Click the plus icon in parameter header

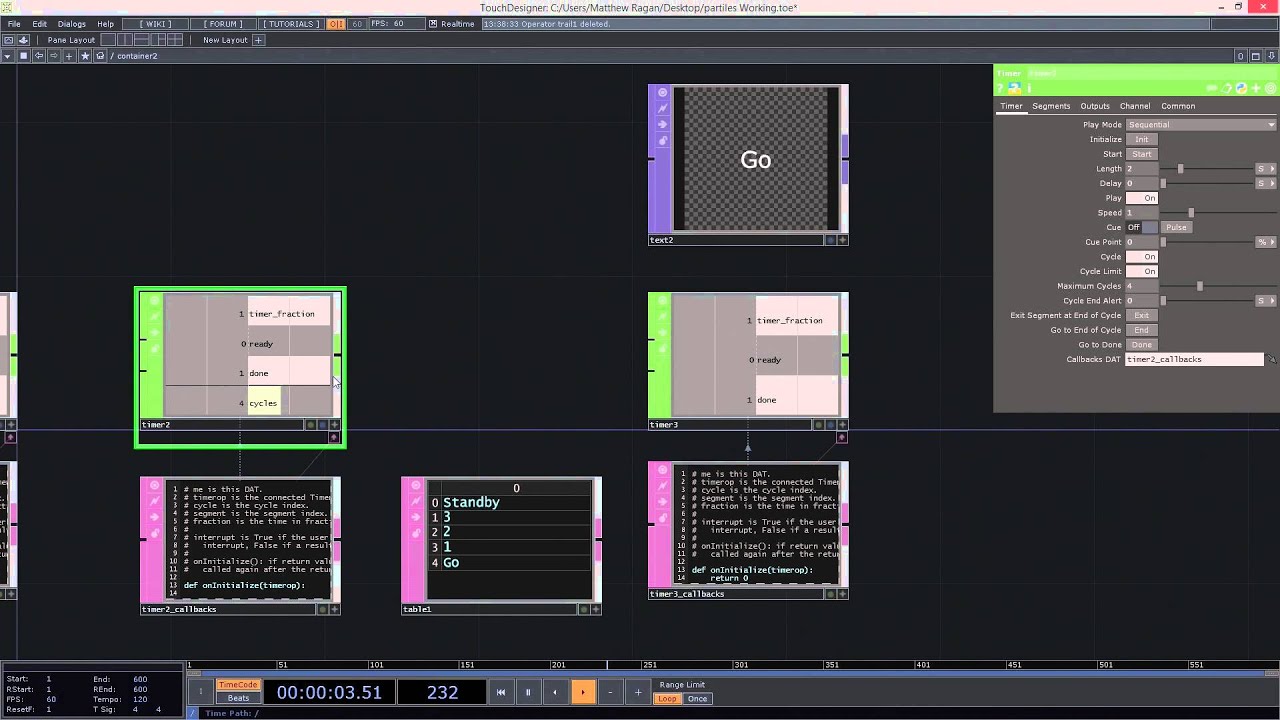1256,88
